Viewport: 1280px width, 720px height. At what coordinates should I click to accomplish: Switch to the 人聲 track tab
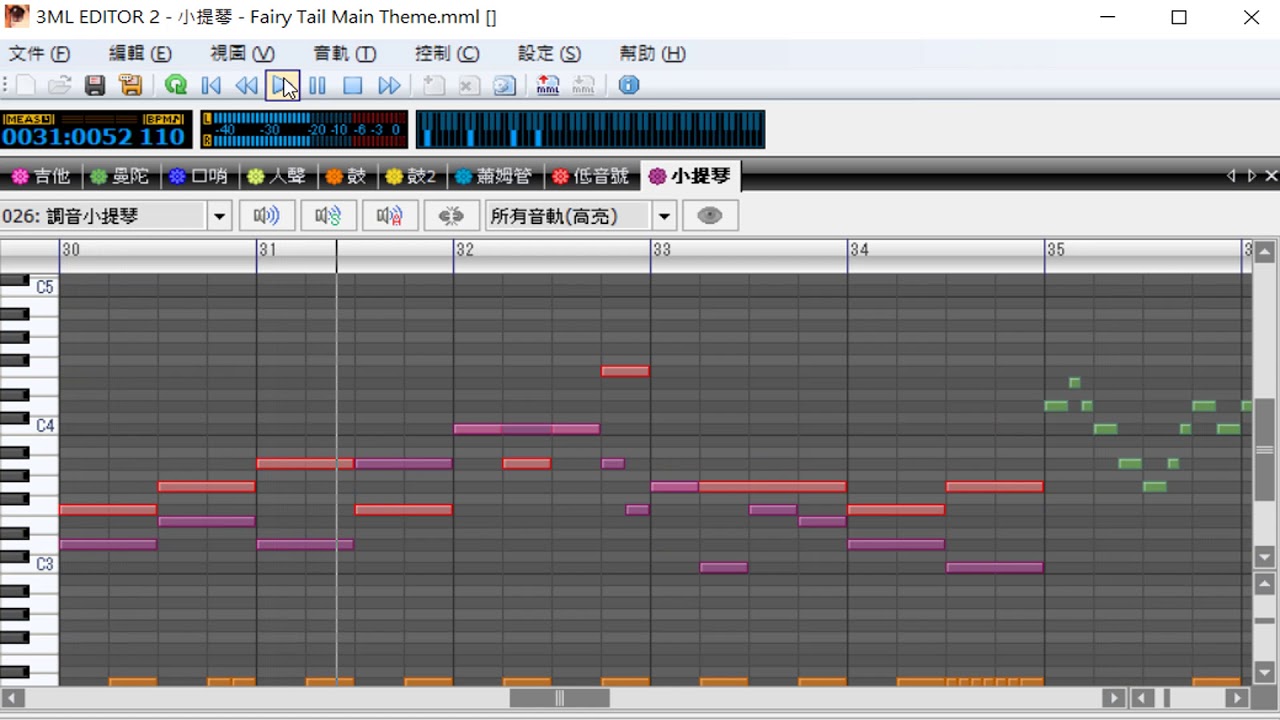pos(277,177)
